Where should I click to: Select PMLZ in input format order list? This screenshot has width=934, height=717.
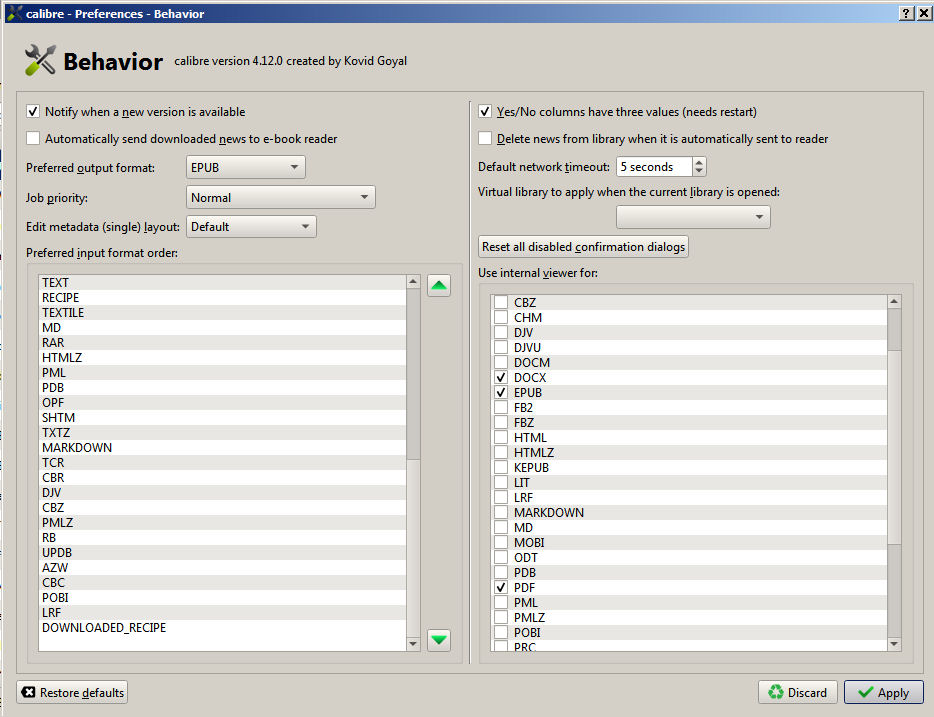pos(222,522)
